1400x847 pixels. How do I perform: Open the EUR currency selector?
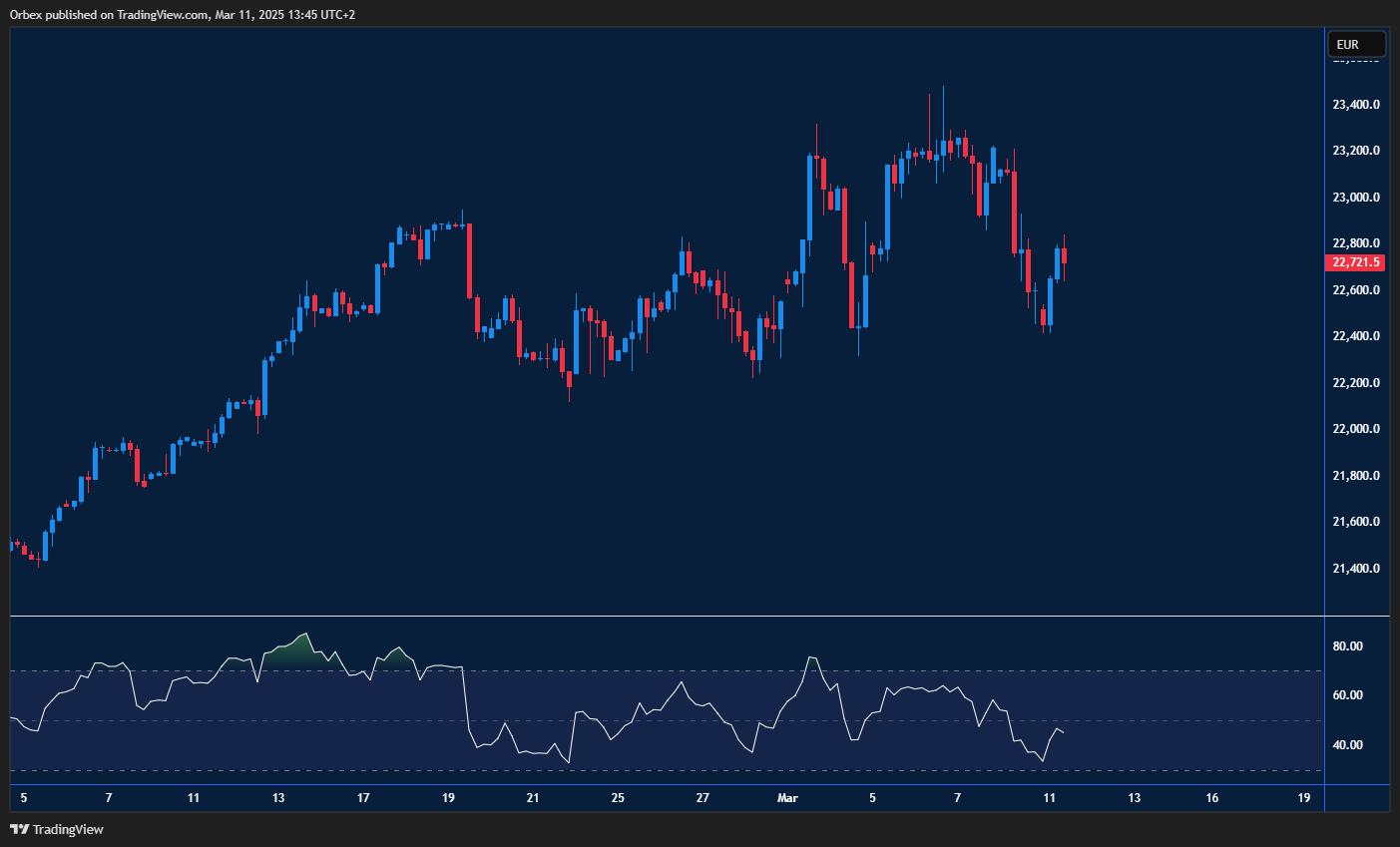click(x=1356, y=44)
